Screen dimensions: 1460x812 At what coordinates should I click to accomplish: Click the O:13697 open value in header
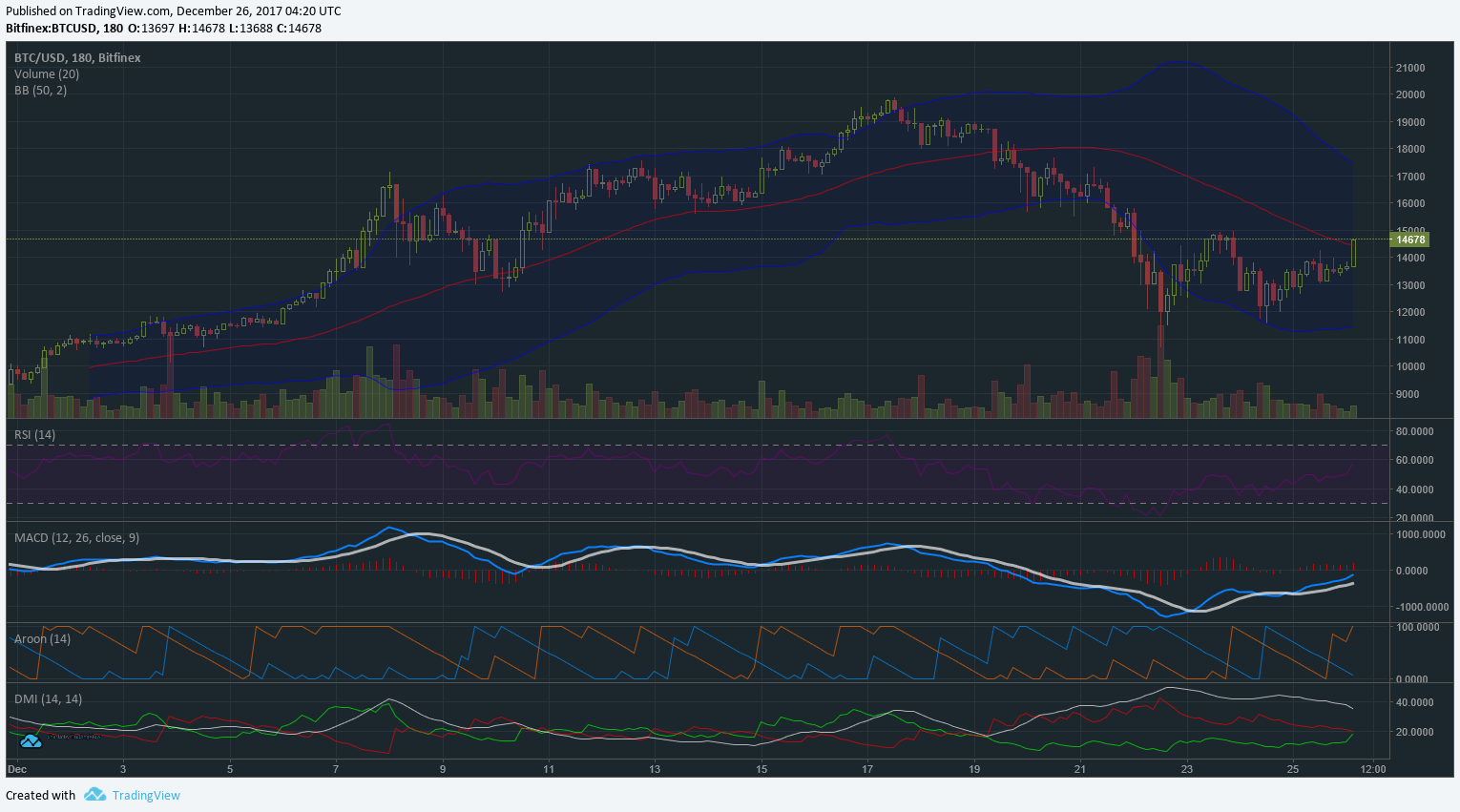point(151,29)
